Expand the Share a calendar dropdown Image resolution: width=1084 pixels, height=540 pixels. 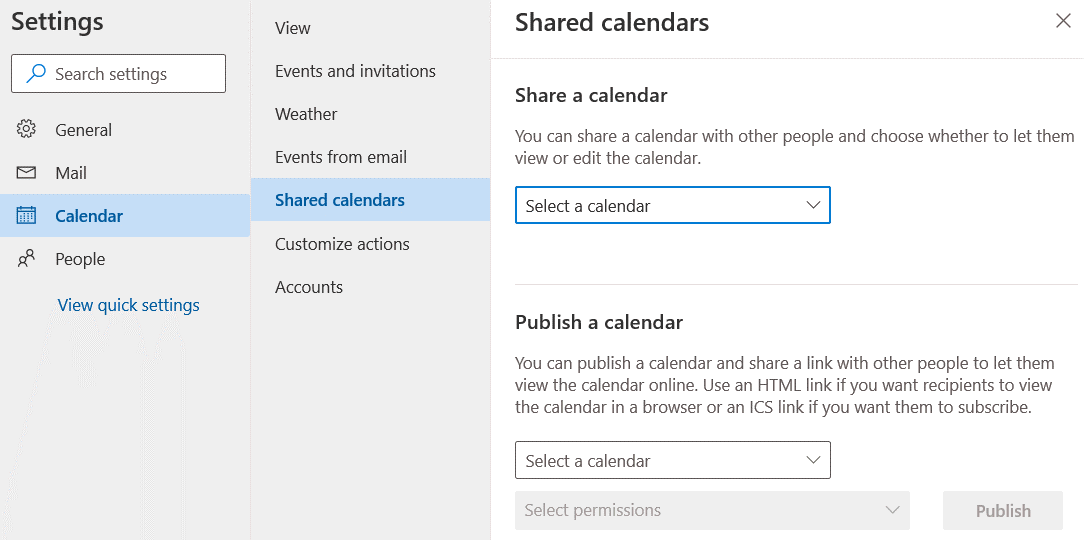tap(672, 206)
